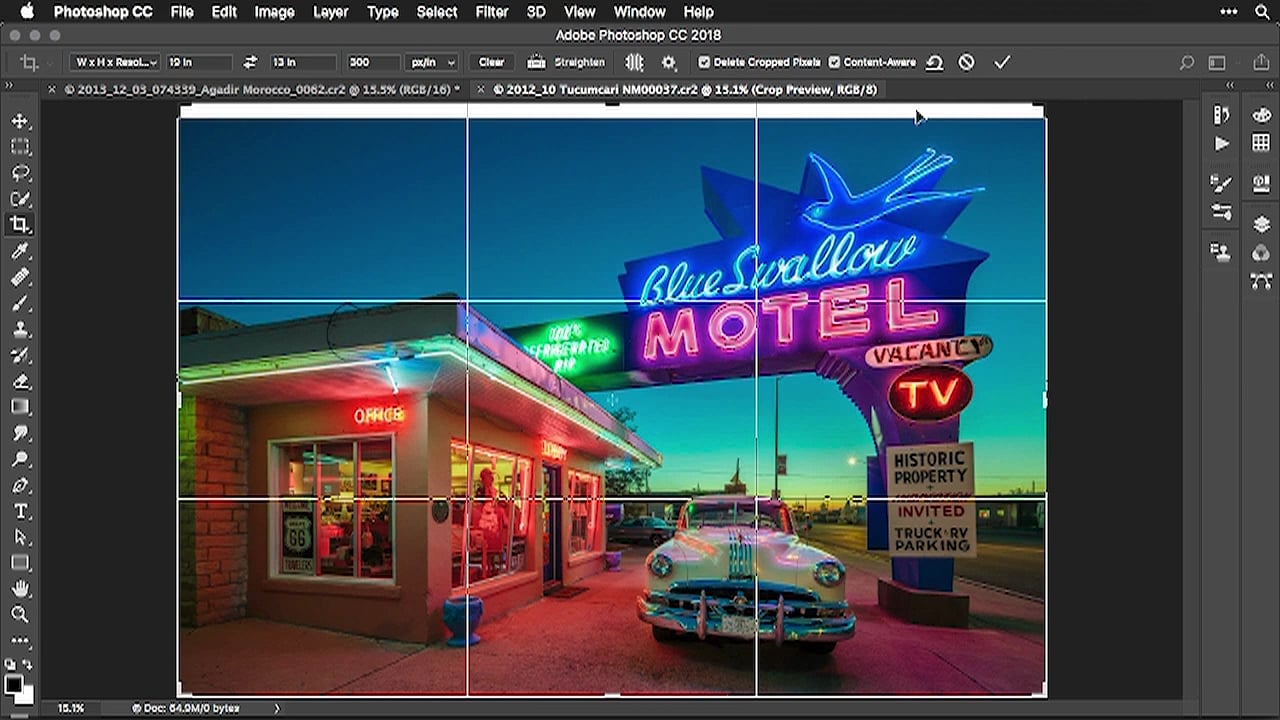Screen dimensions: 1280x720
Task: Open the Photoshop CC application menu
Action: pos(103,12)
